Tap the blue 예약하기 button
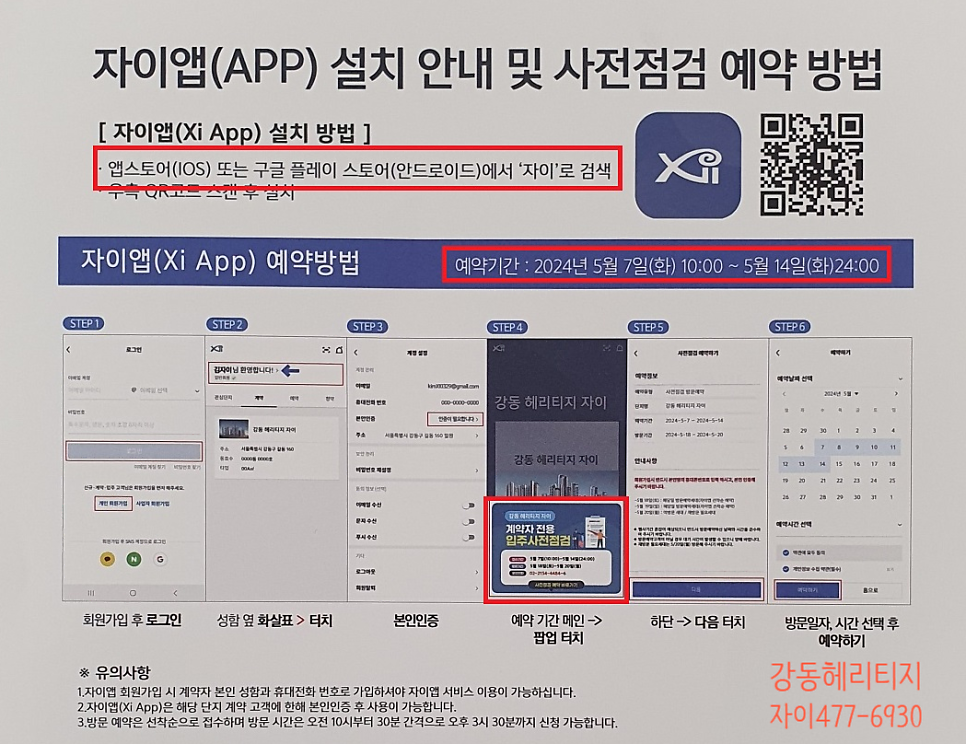 tap(807, 590)
